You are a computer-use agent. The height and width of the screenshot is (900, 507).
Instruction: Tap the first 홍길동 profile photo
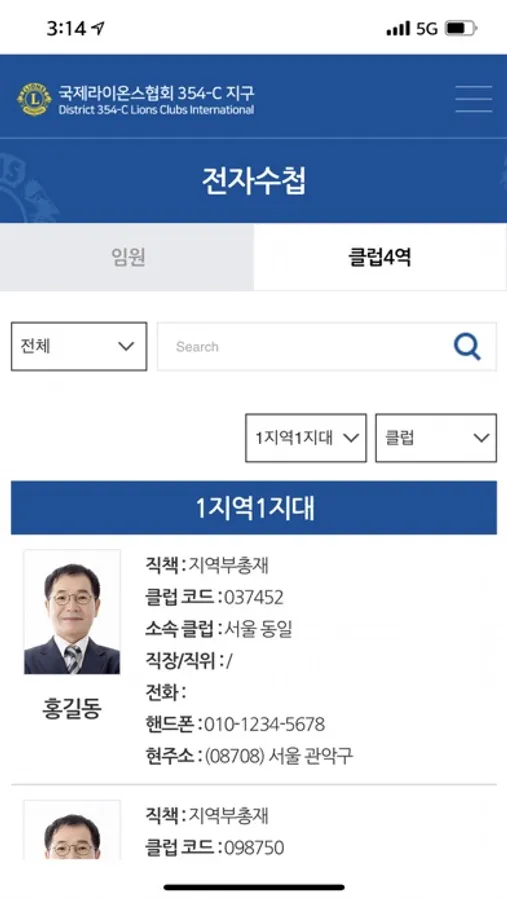(72, 612)
